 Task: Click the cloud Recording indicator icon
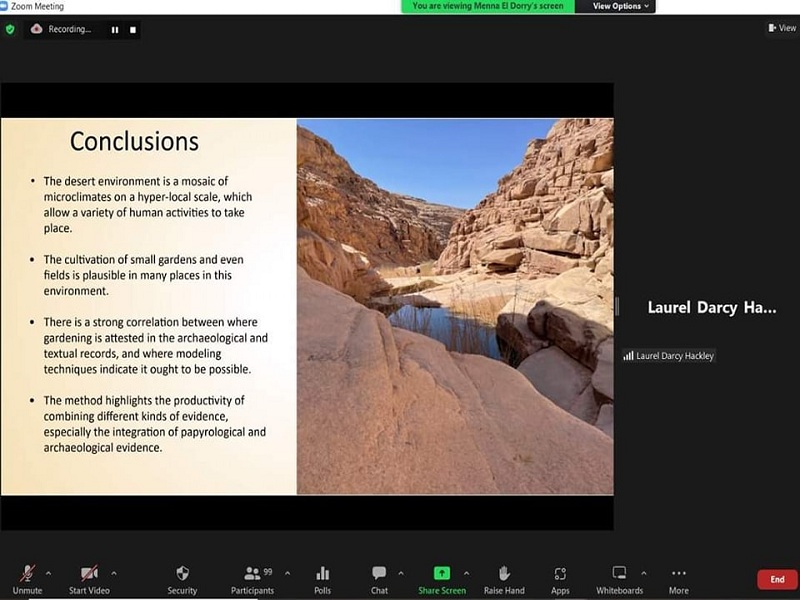coord(36,29)
